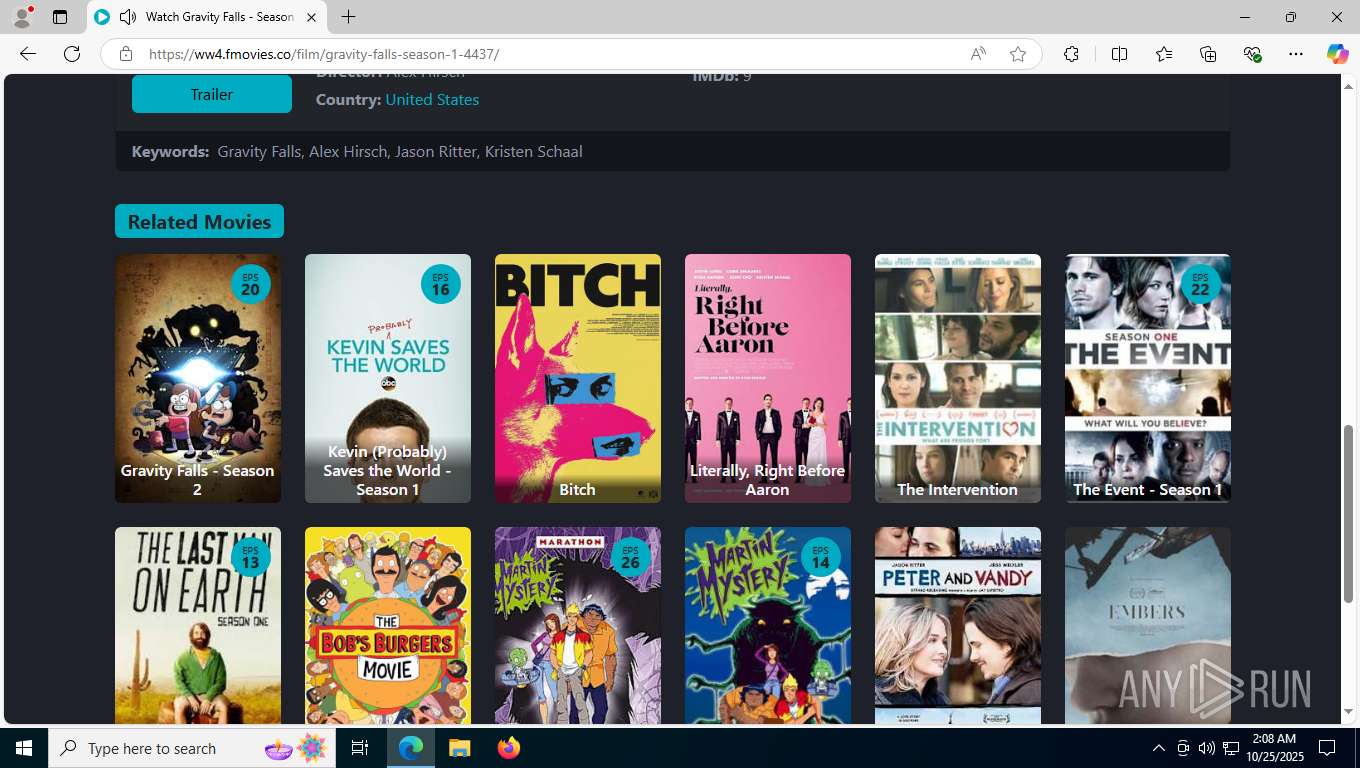The width and height of the screenshot is (1360, 768).
Task: Open File Explorer from taskbar
Action: pyautogui.click(x=459, y=748)
